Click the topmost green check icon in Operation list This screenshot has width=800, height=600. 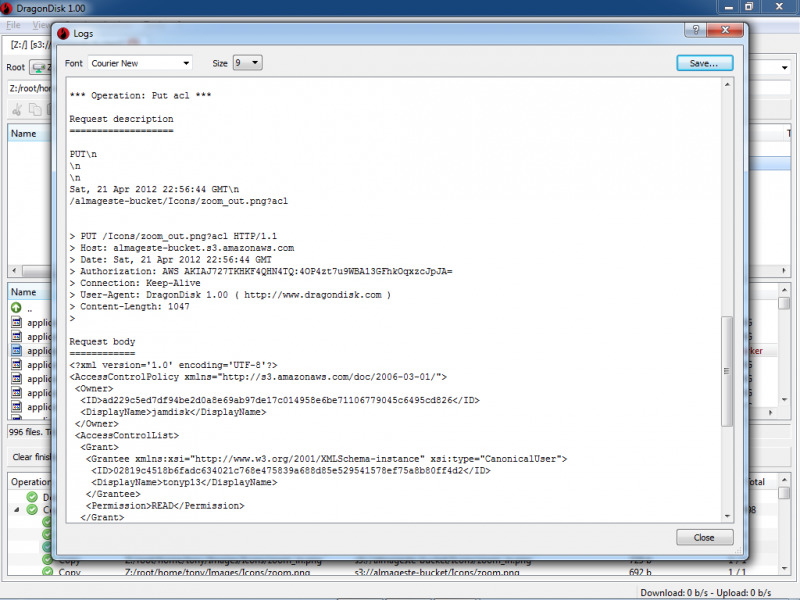(x=32, y=496)
